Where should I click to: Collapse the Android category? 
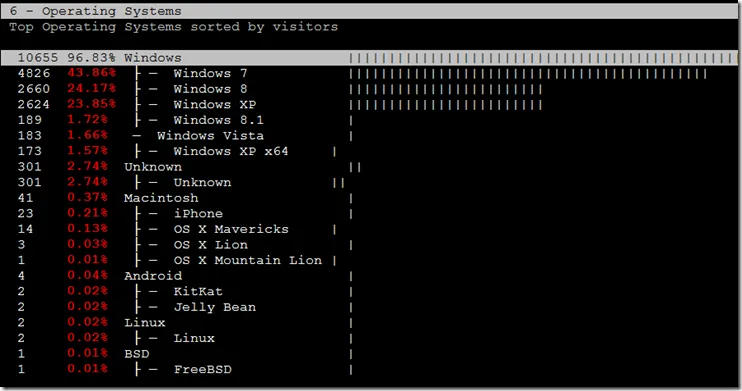pos(153,276)
